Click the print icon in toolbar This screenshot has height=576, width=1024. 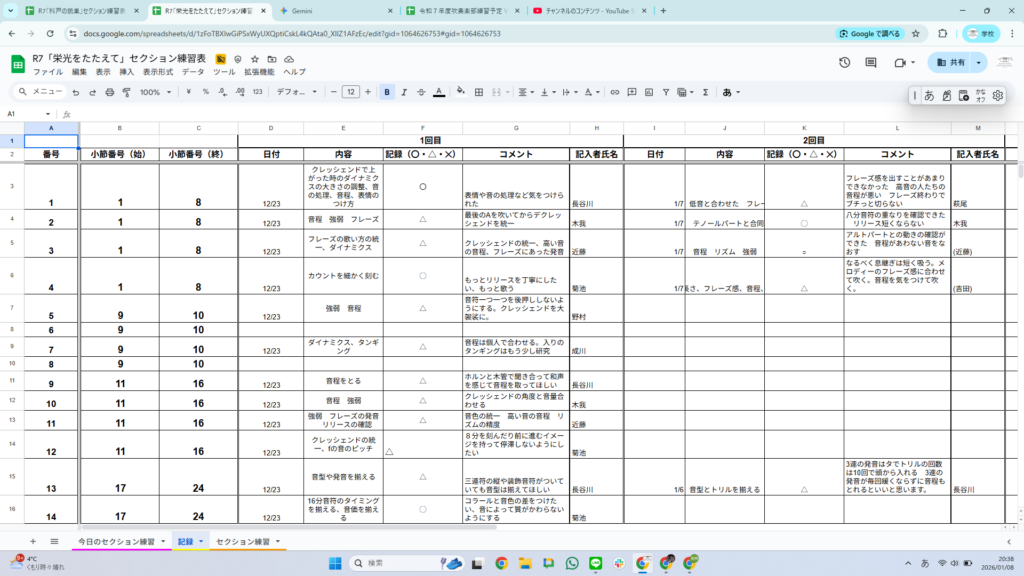coord(109,92)
